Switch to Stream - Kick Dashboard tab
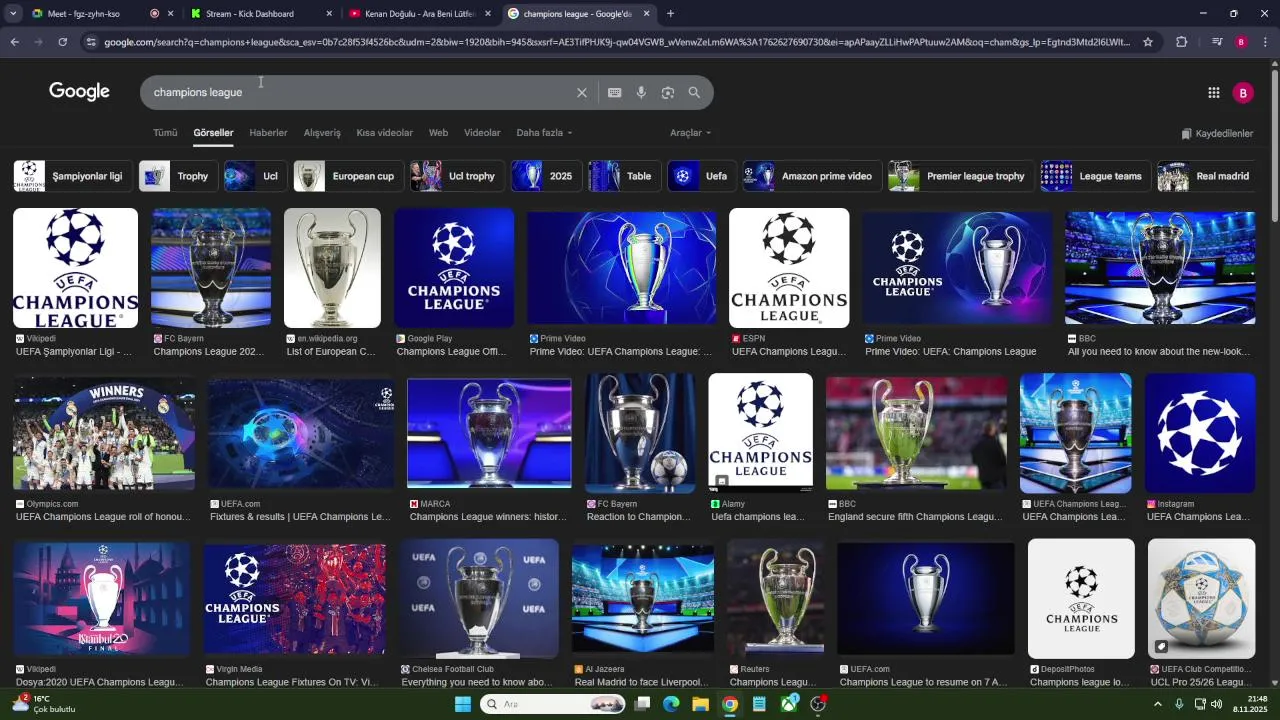 click(261, 14)
